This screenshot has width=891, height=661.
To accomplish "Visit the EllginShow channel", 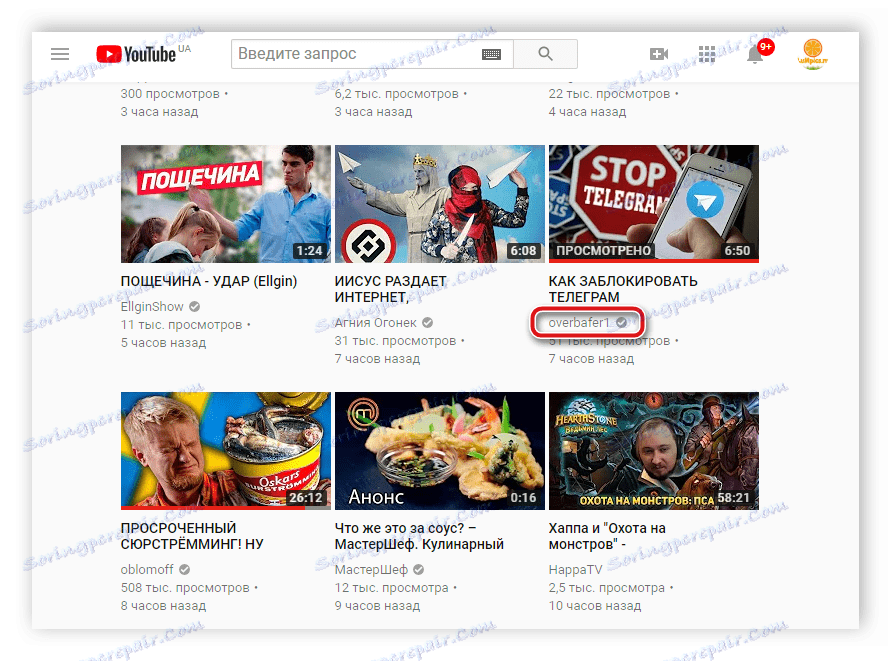I will click(x=152, y=307).
